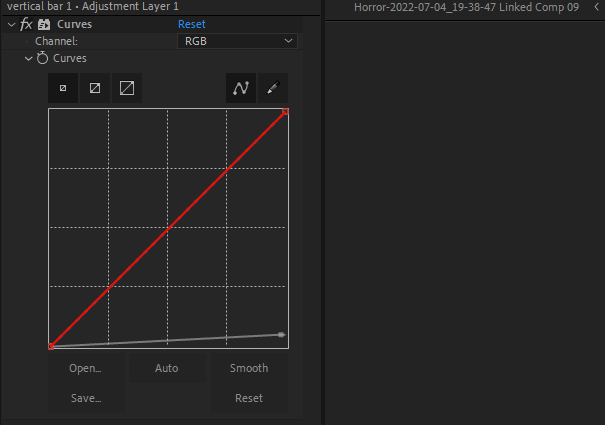This screenshot has width=605, height=425.
Task: Open the RGB channel dropdown
Action: [237, 41]
